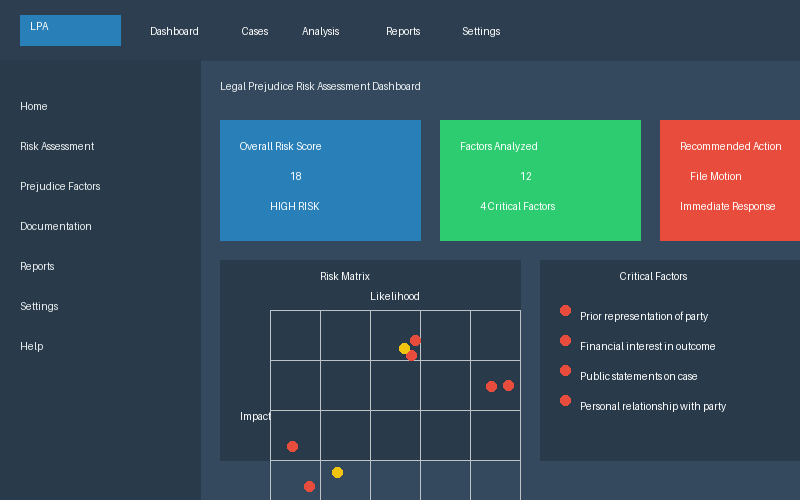800x500 pixels.
Task: Open the Analysis top menu item
Action: pyautogui.click(x=320, y=32)
